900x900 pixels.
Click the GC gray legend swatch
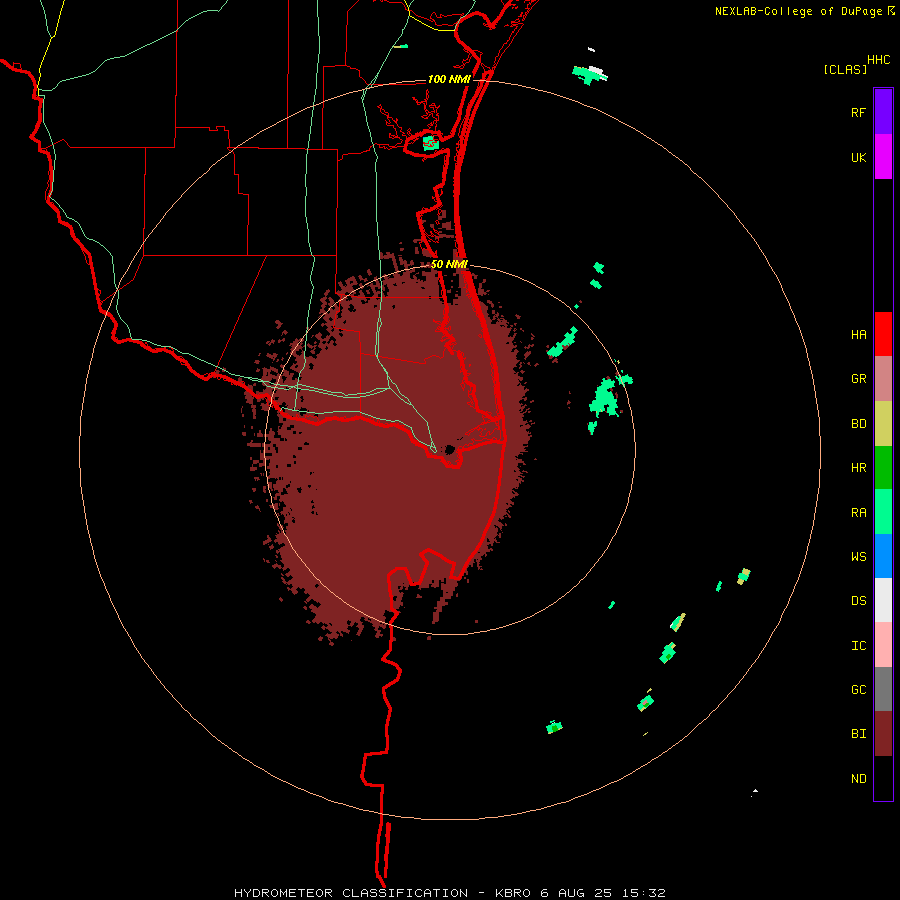click(883, 689)
